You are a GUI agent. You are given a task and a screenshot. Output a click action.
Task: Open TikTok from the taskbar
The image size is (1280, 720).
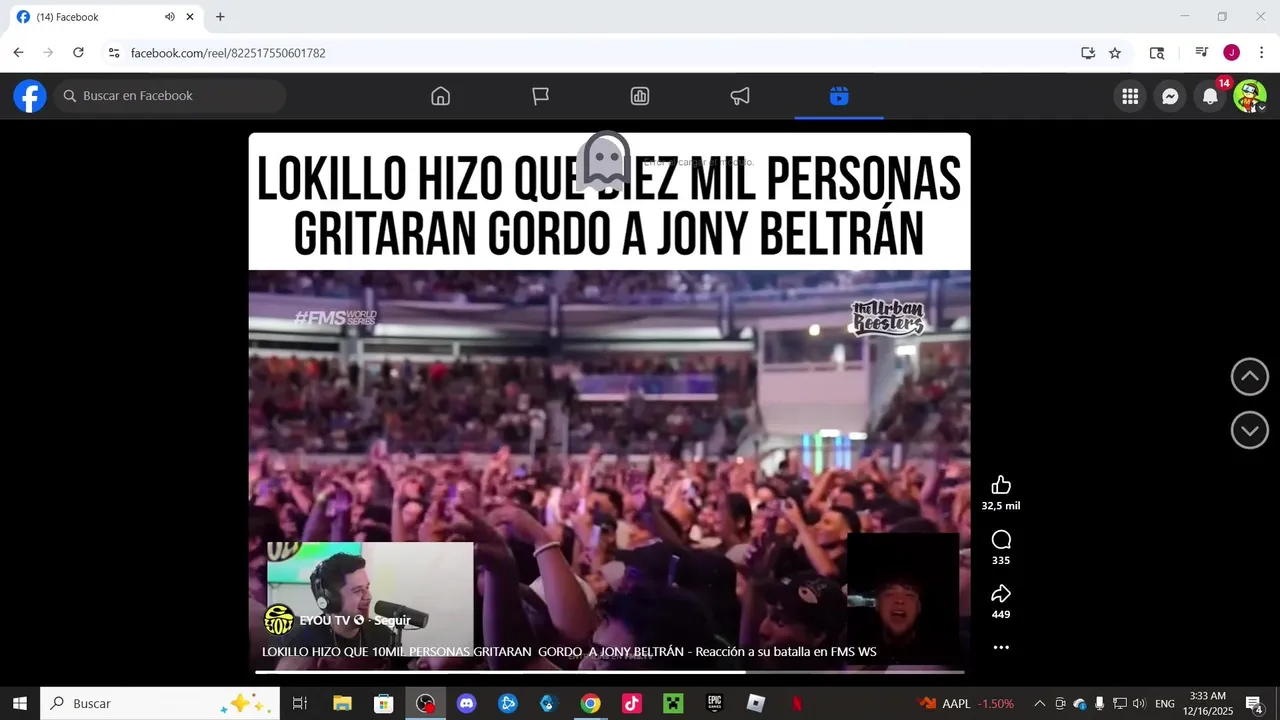tap(631, 704)
